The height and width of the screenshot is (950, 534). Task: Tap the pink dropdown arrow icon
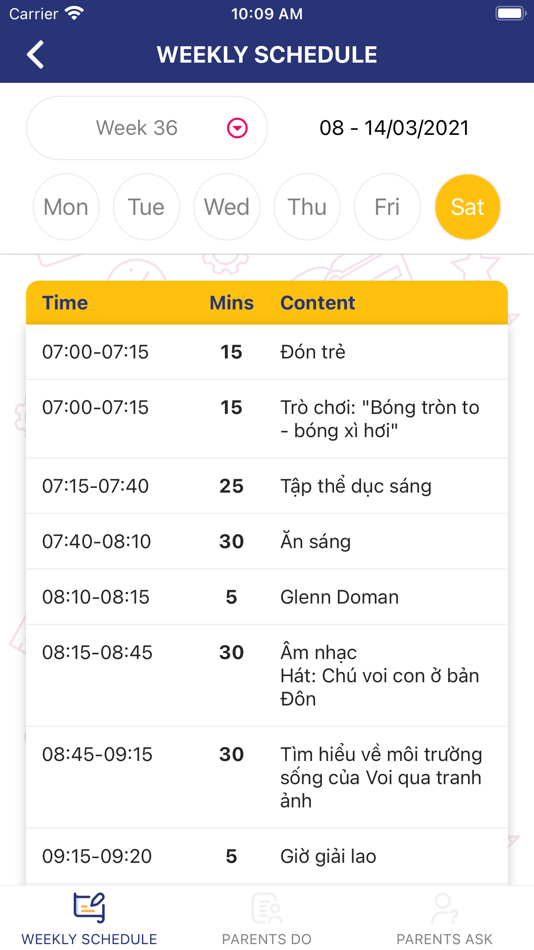238,128
